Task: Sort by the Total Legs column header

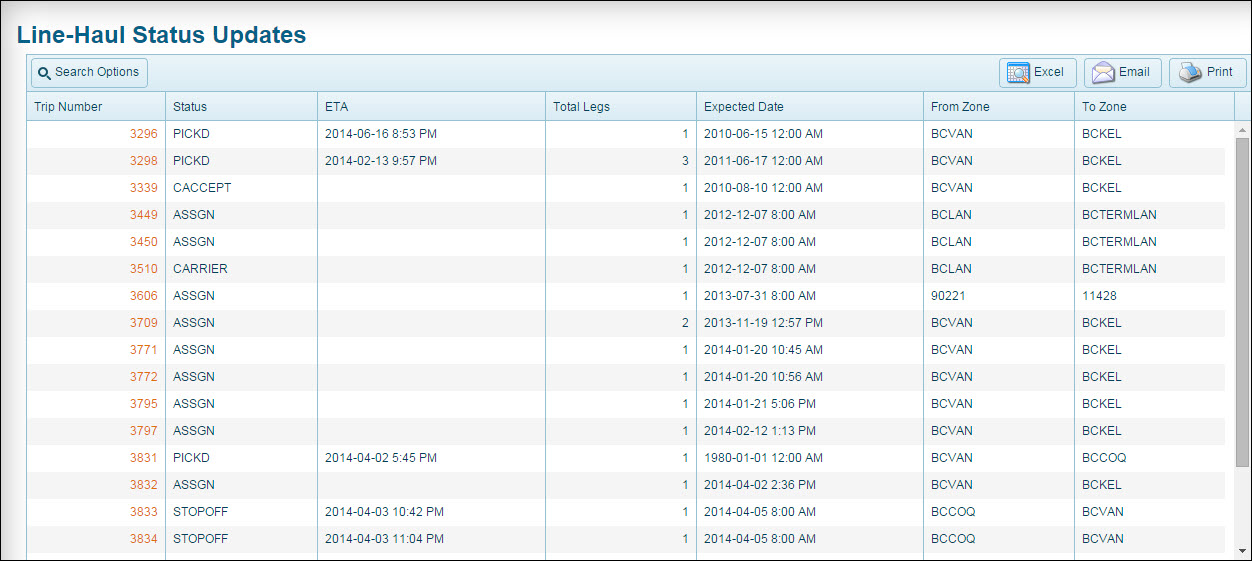Action: [621, 107]
